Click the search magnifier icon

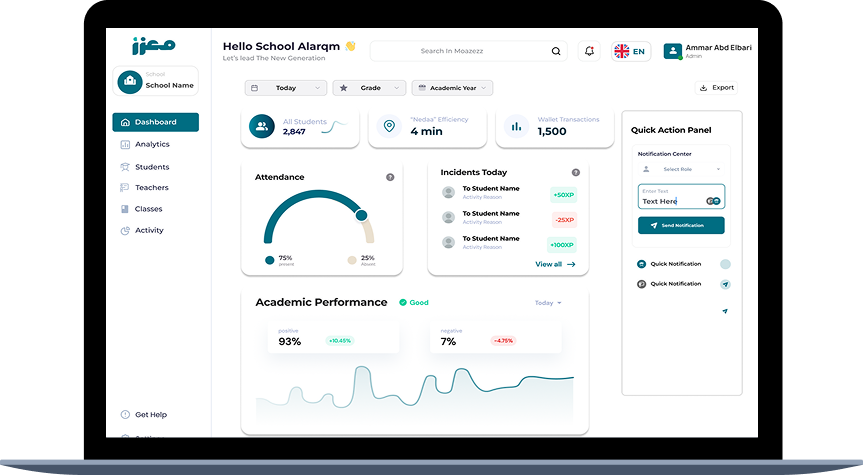click(556, 51)
